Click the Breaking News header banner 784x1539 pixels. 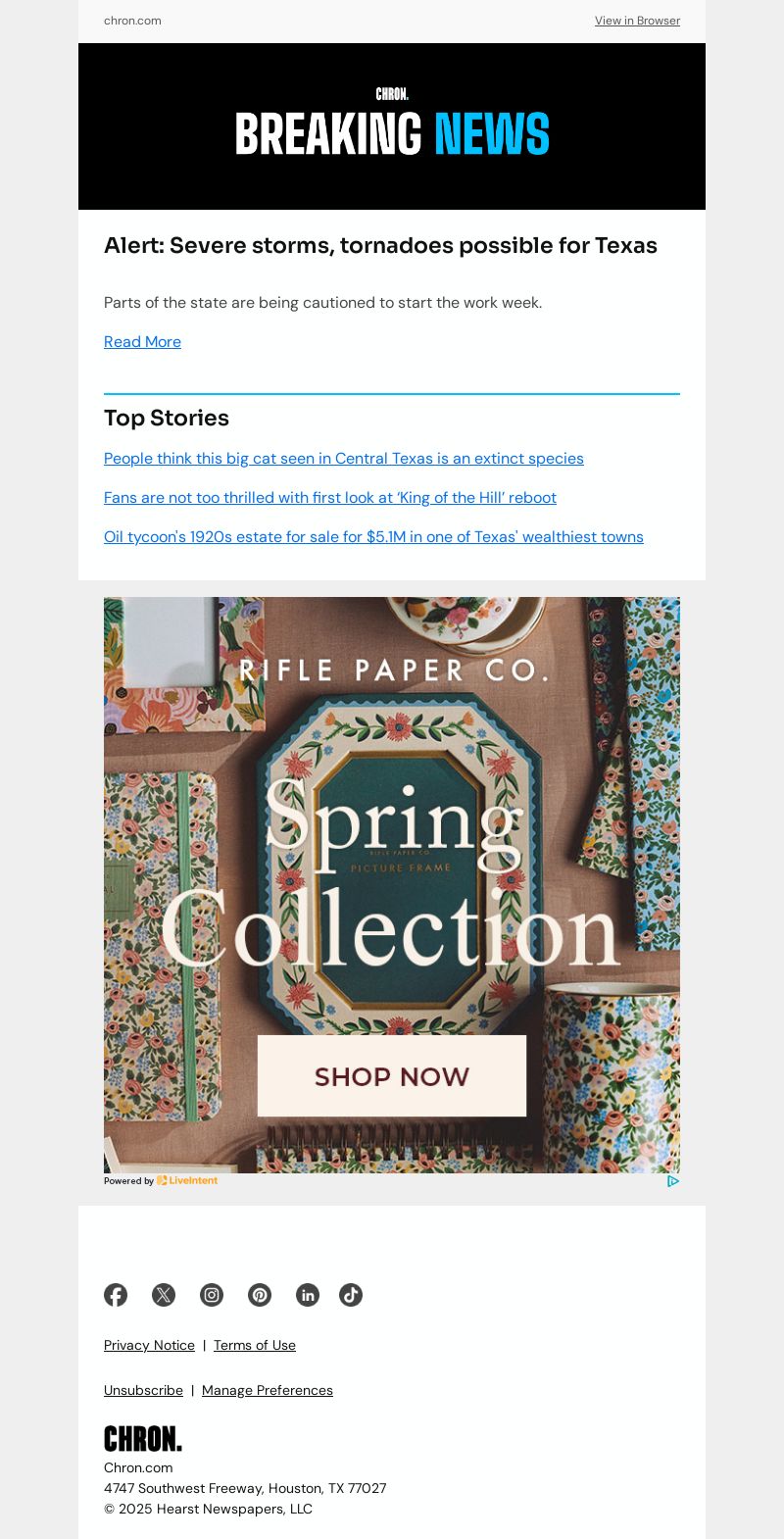[x=392, y=126]
